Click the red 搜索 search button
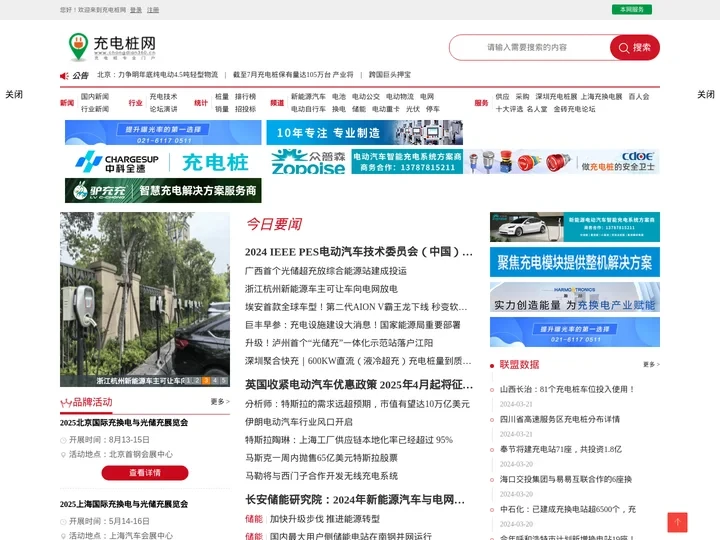The height and width of the screenshot is (540, 720). pos(635,47)
